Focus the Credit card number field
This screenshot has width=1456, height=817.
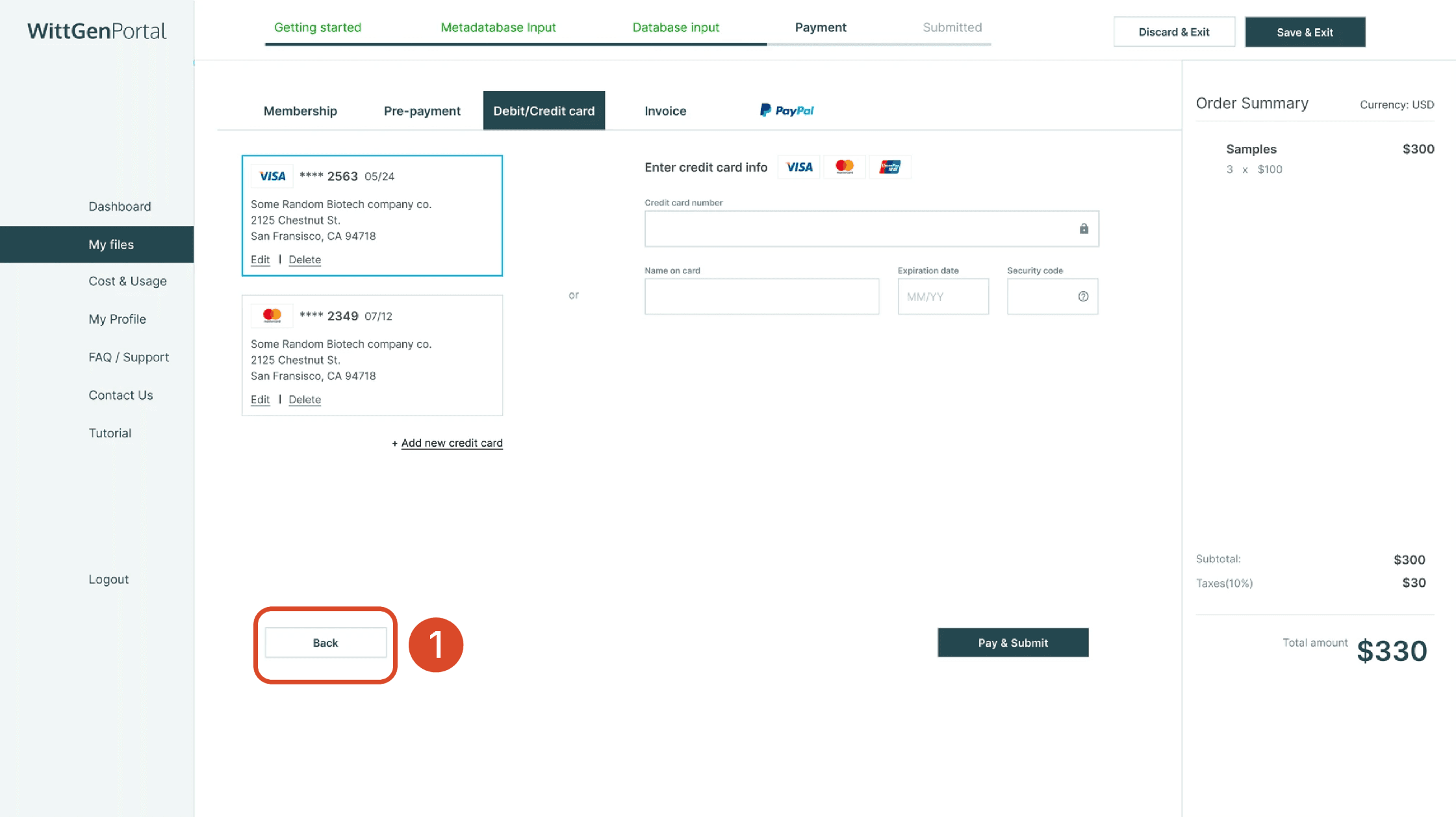[858, 229]
